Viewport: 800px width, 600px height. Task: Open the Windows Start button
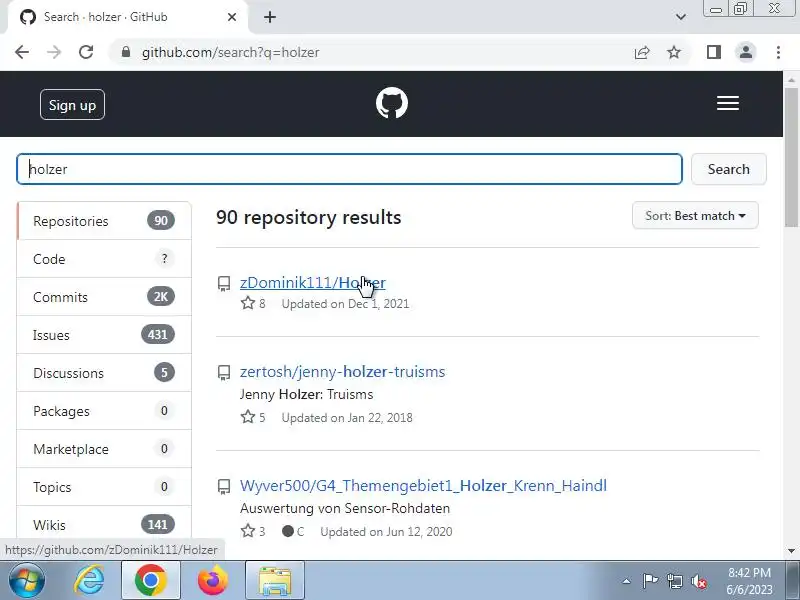point(26,581)
